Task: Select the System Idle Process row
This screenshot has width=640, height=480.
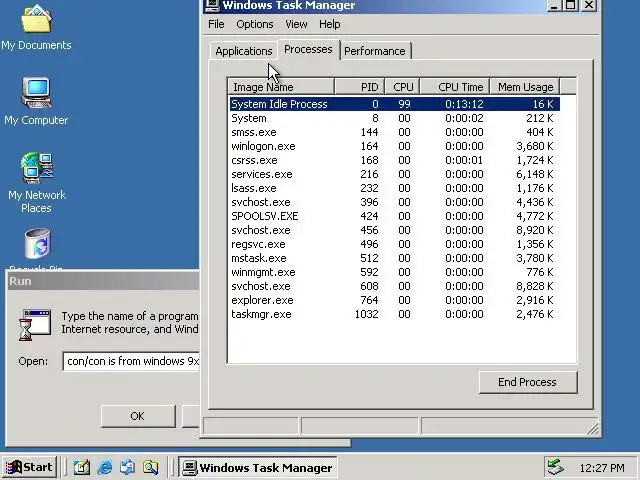Action: 394,104
